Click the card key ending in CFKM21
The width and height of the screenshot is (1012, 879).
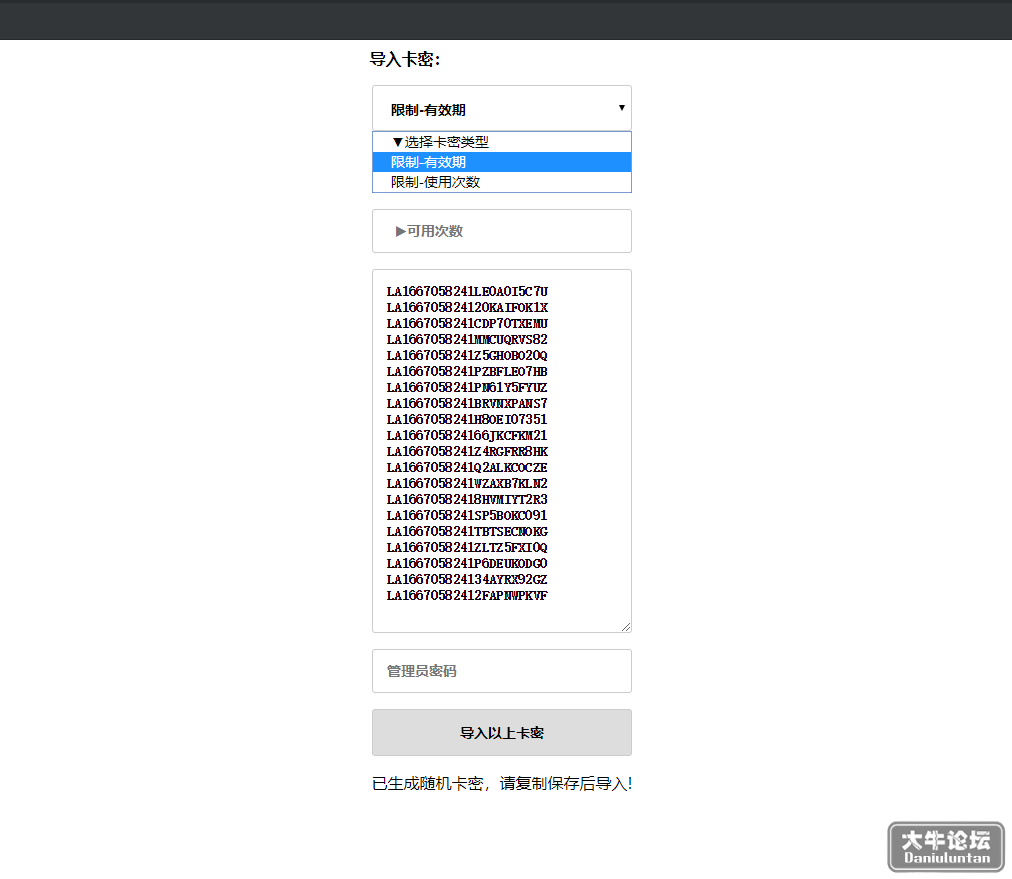click(x=467, y=436)
